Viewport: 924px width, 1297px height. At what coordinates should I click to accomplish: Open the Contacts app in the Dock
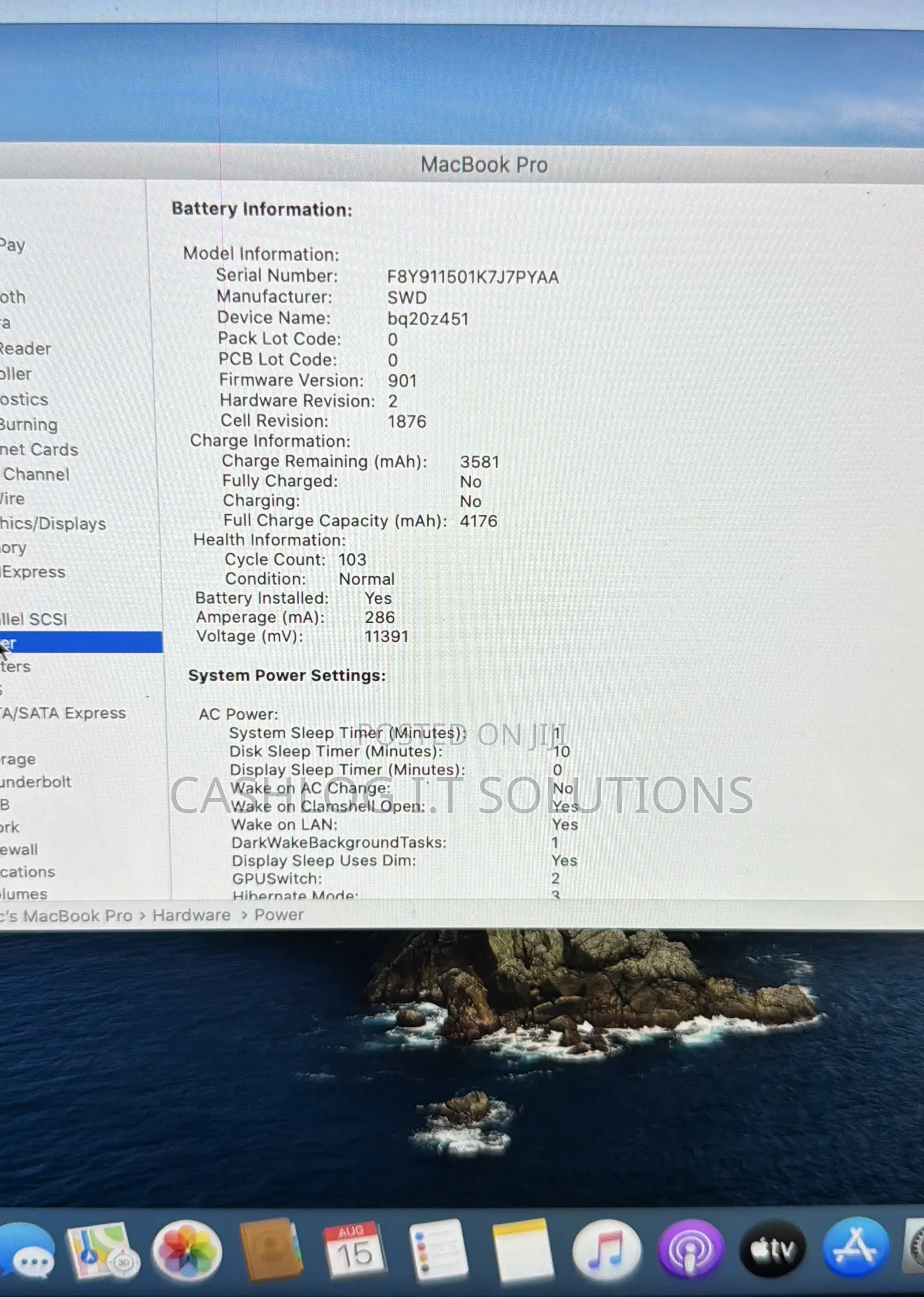tap(270, 1249)
